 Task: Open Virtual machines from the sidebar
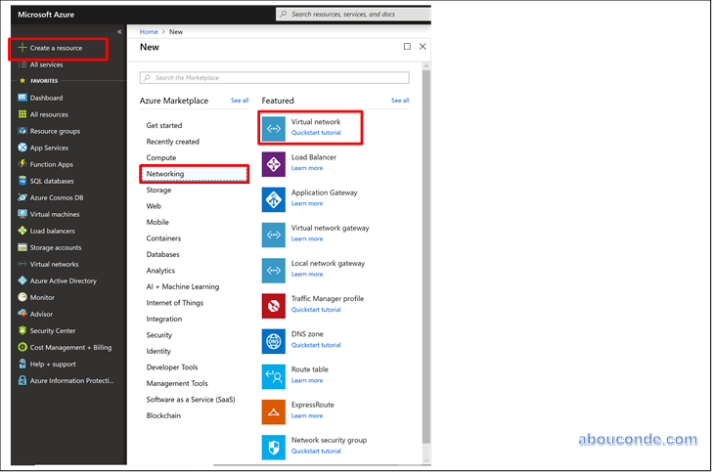54,214
